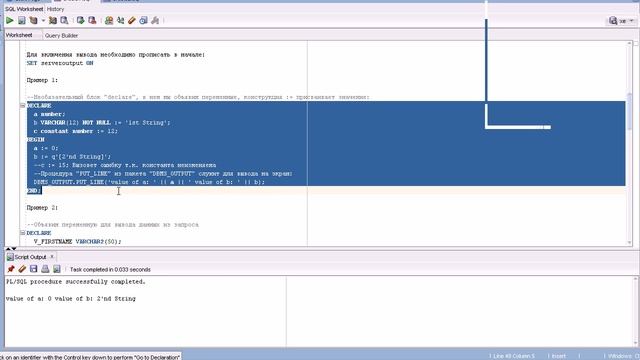Pin the Script Output panel
This screenshot has width=640, height=360.
point(11,269)
